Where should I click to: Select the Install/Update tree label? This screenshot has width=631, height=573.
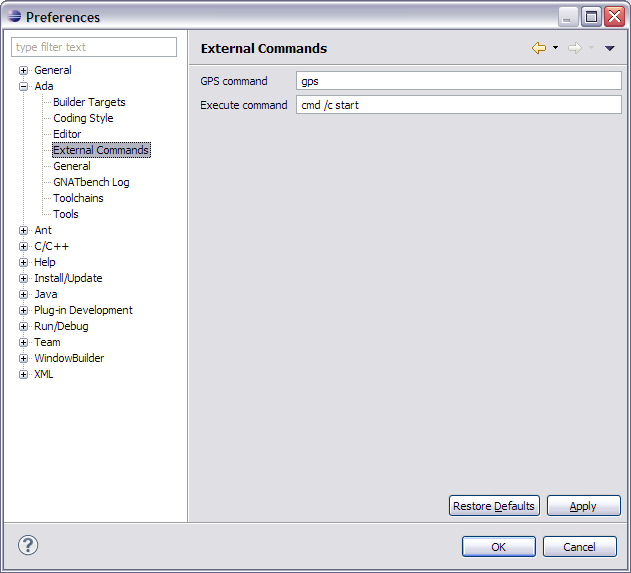tap(68, 278)
